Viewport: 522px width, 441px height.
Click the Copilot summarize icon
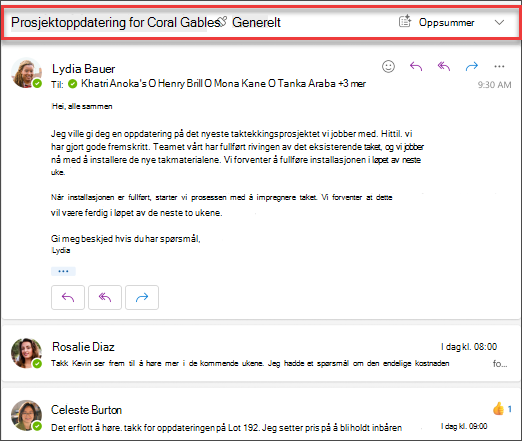pos(405,21)
